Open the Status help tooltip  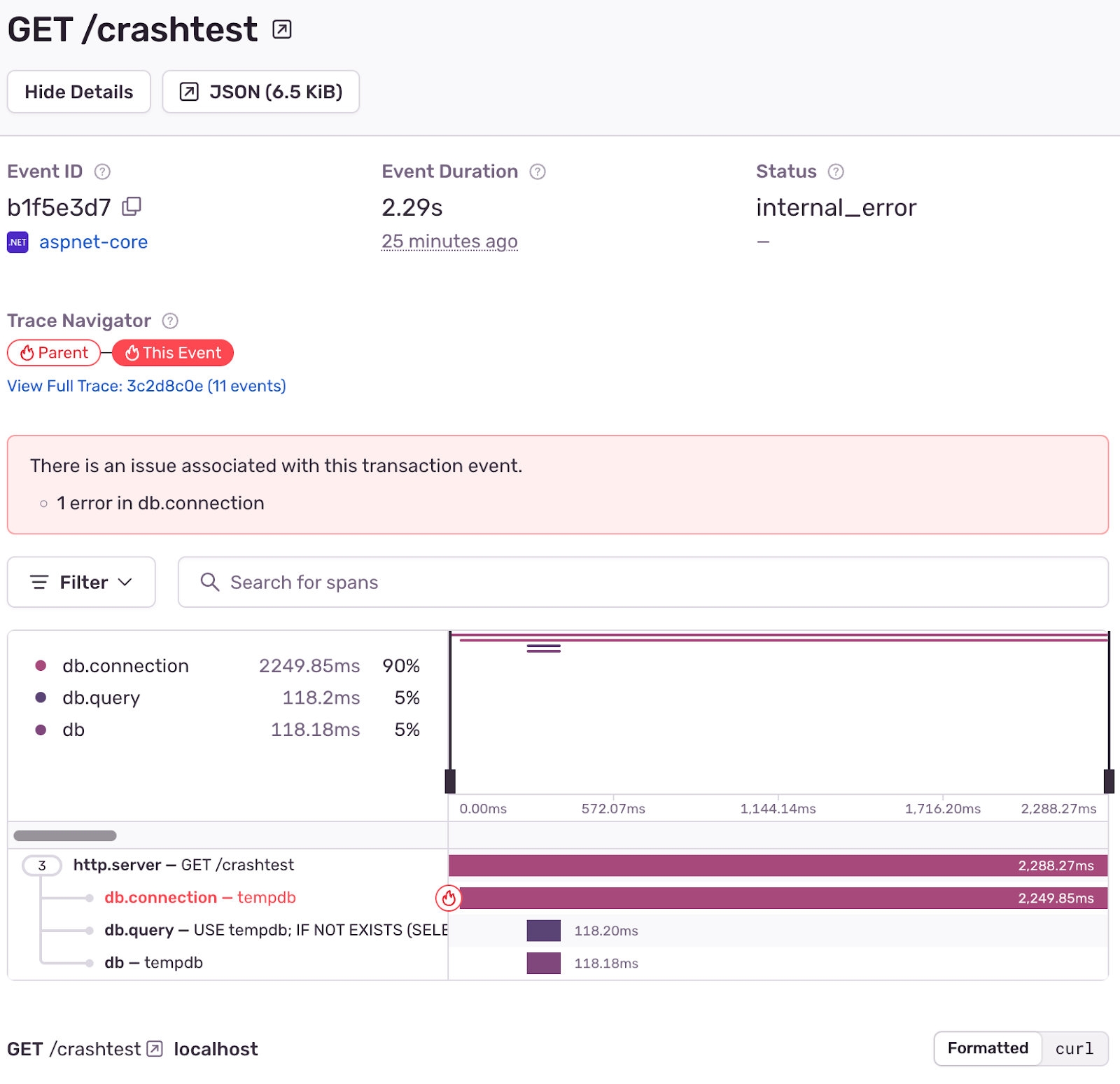837,172
